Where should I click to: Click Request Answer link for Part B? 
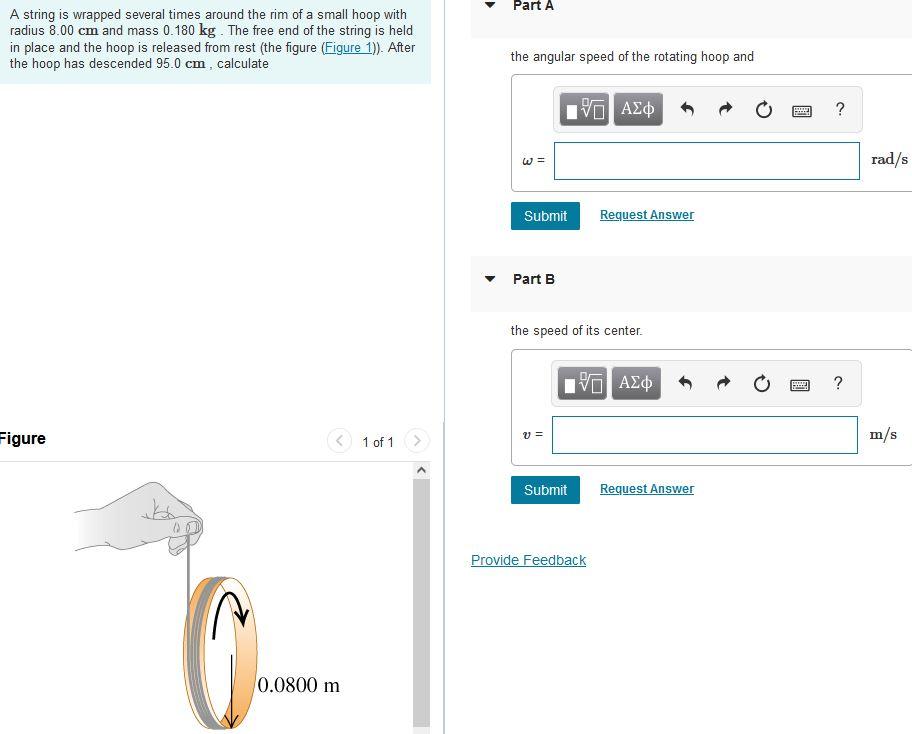pyautogui.click(x=647, y=489)
